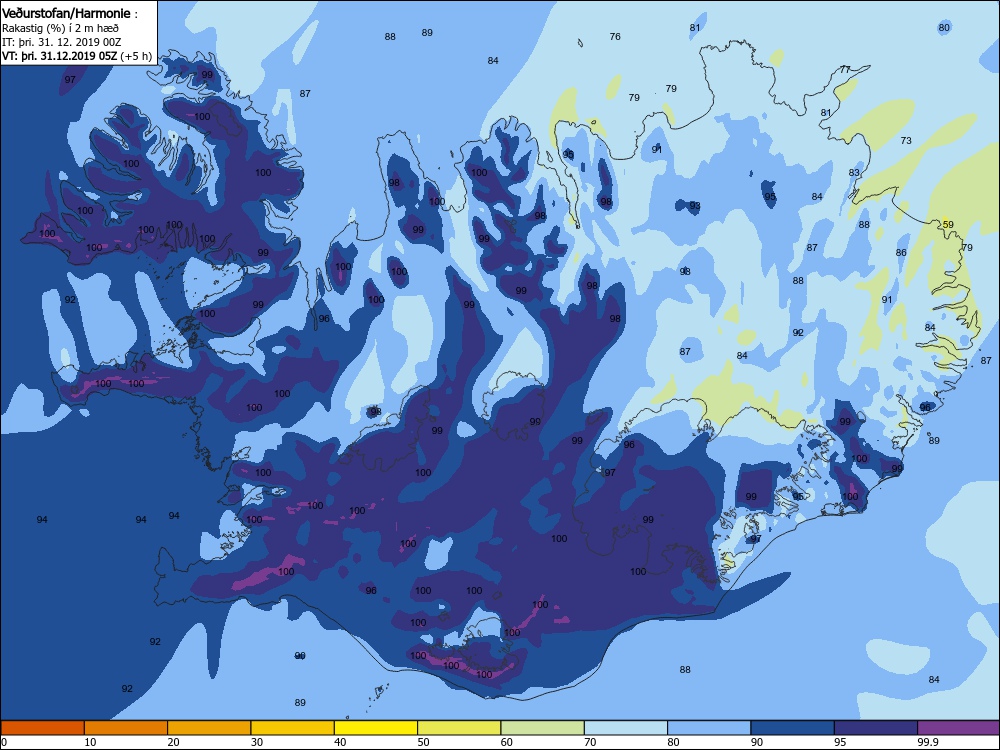1000x750 pixels.
Task: Click the '83' humidity value on the map
Action: (854, 172)
